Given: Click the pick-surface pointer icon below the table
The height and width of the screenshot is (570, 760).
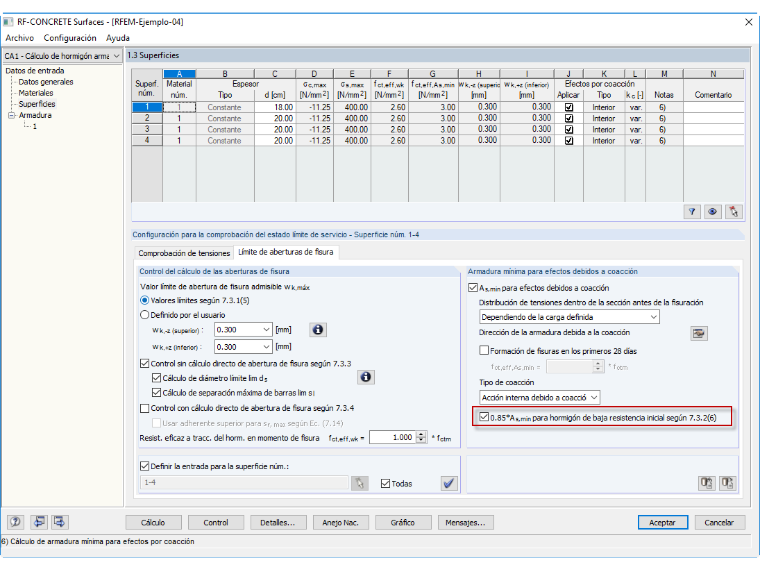Looking at the screenshot, I should pos(733,211).
